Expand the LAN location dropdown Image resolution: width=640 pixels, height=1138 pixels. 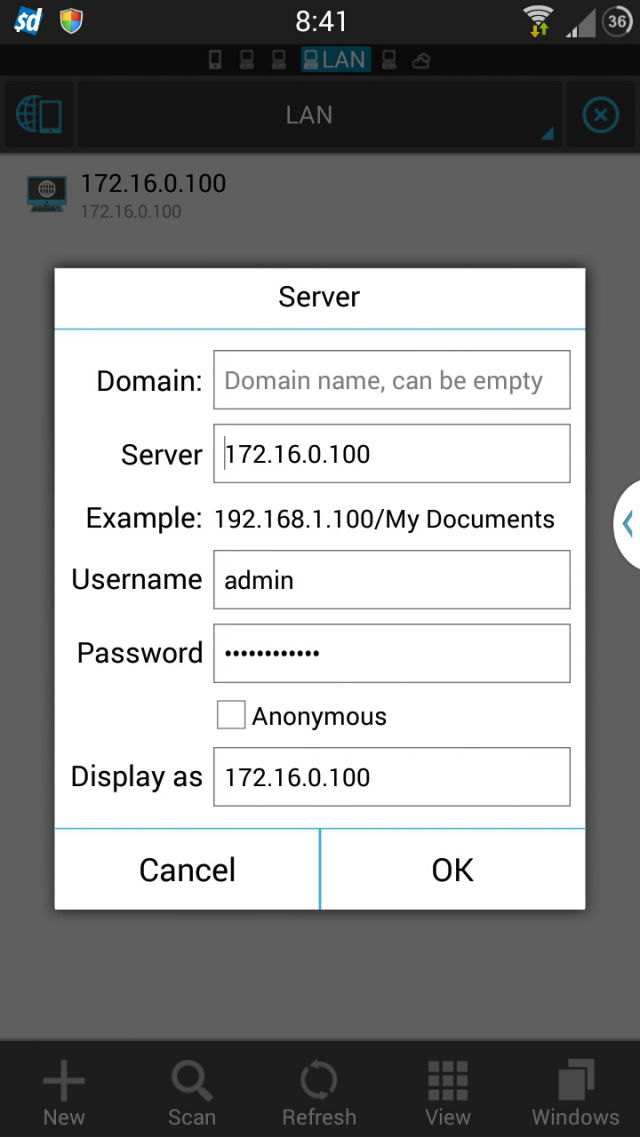click(x=319, y=115)
